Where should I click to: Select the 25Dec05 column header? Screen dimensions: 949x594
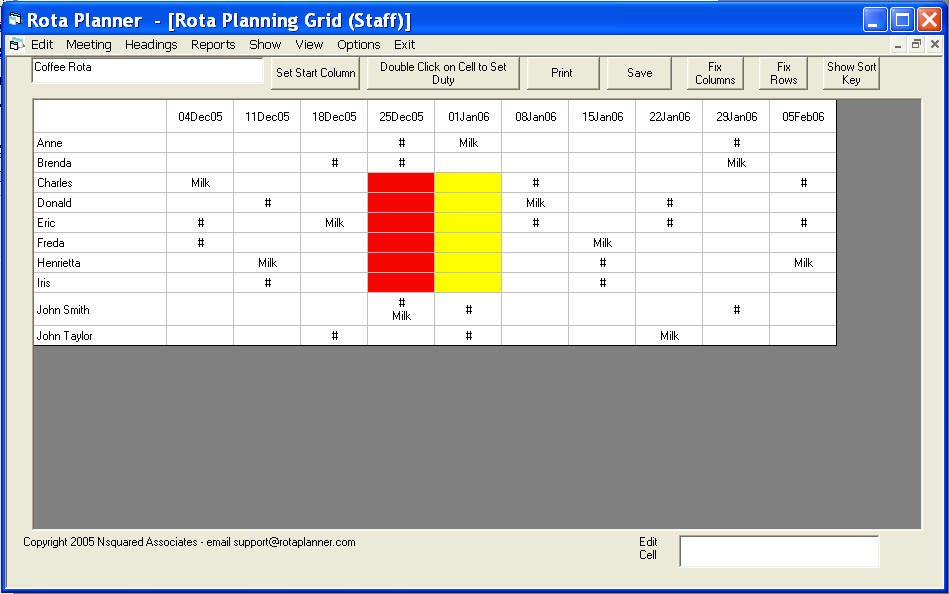click(x=401, y=117)
